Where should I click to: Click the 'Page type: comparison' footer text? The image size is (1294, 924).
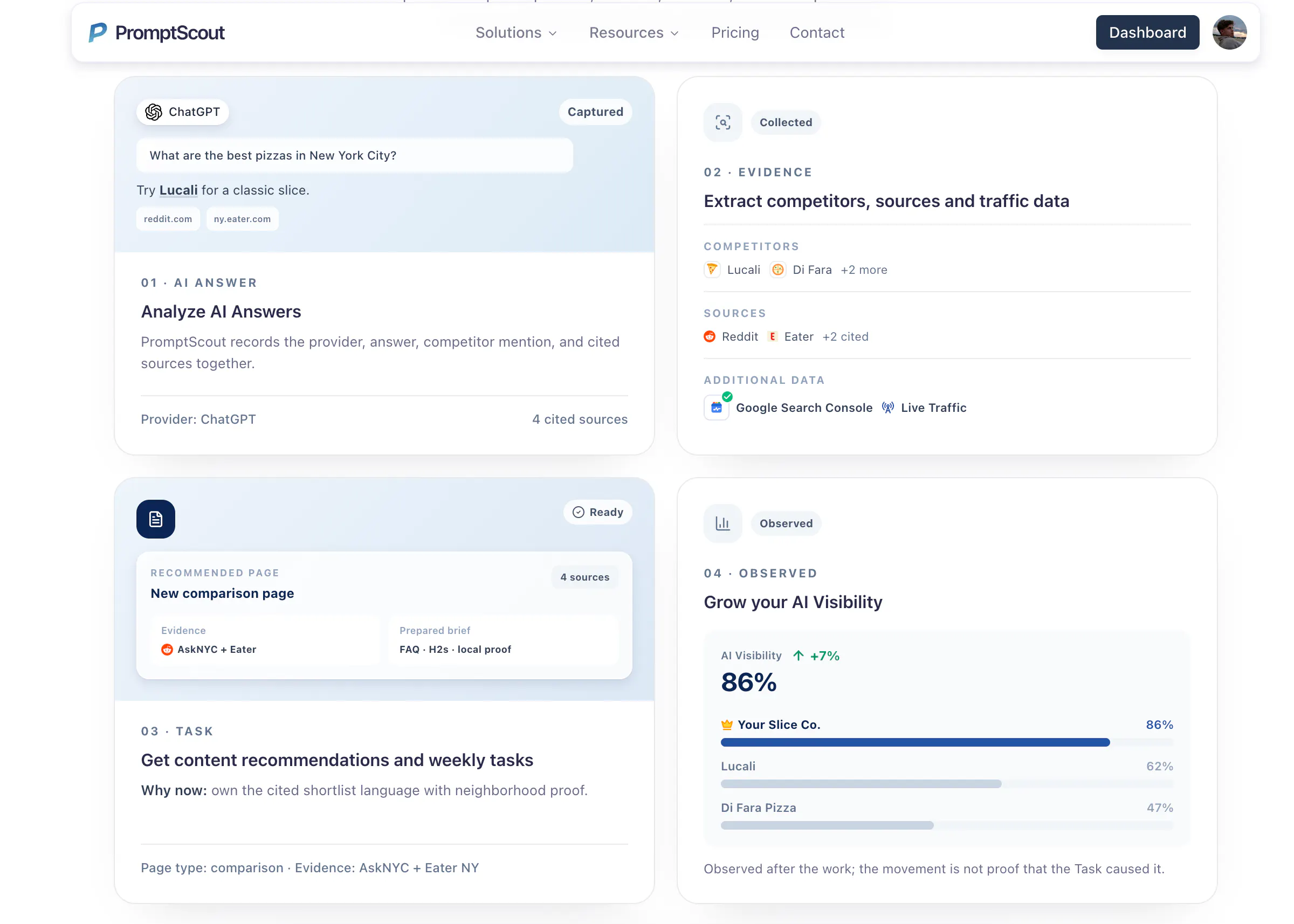[212, 868]
